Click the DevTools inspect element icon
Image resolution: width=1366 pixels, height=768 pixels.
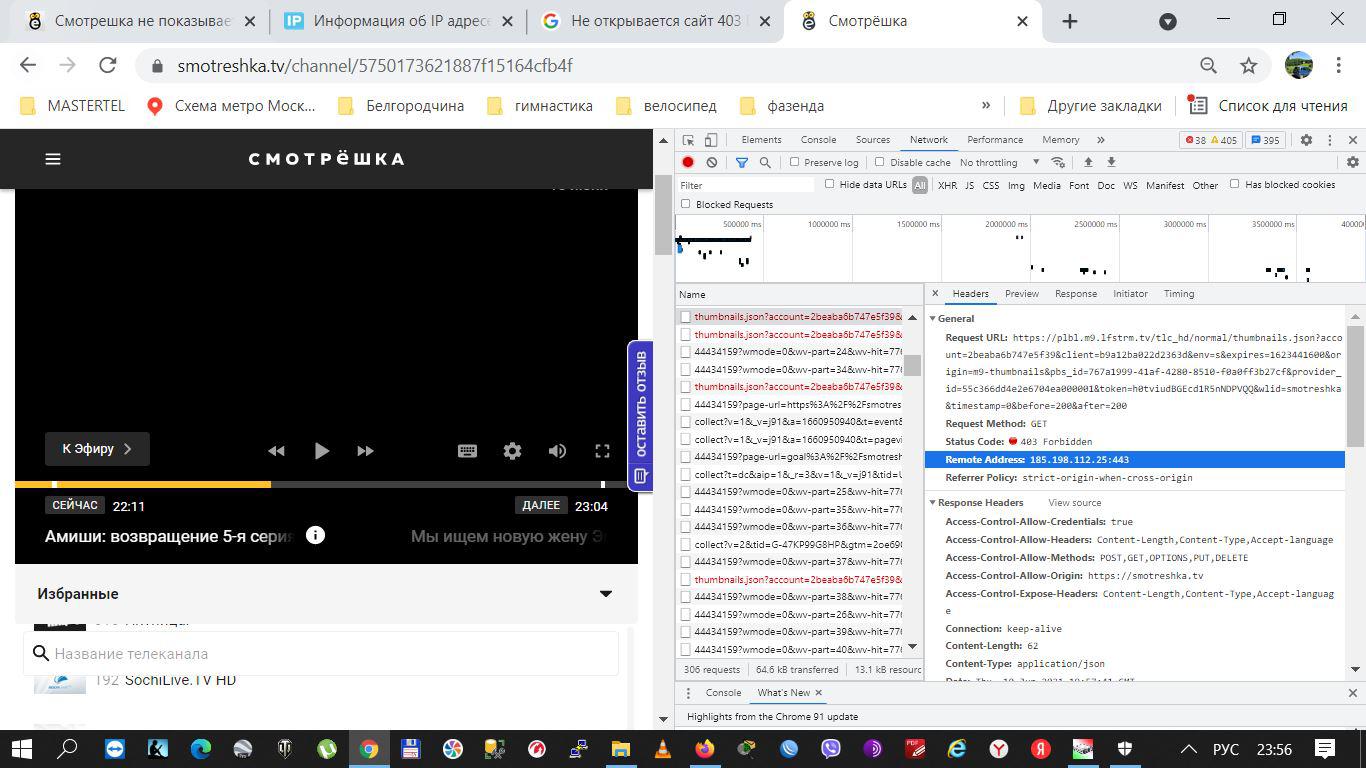[x=688, y=140]
